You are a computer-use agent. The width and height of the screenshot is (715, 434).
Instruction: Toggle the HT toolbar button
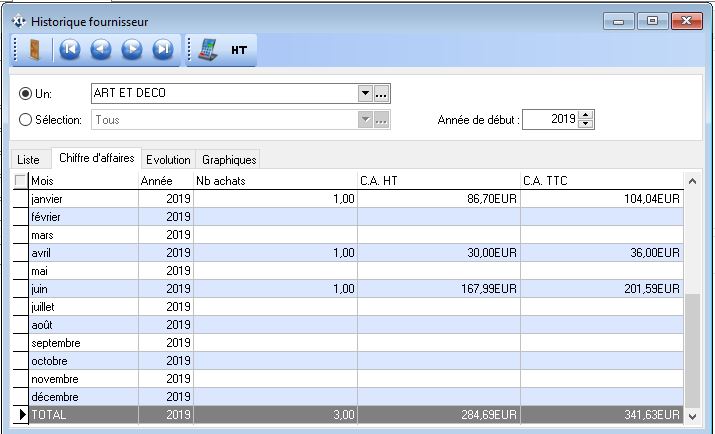(240, 50)
